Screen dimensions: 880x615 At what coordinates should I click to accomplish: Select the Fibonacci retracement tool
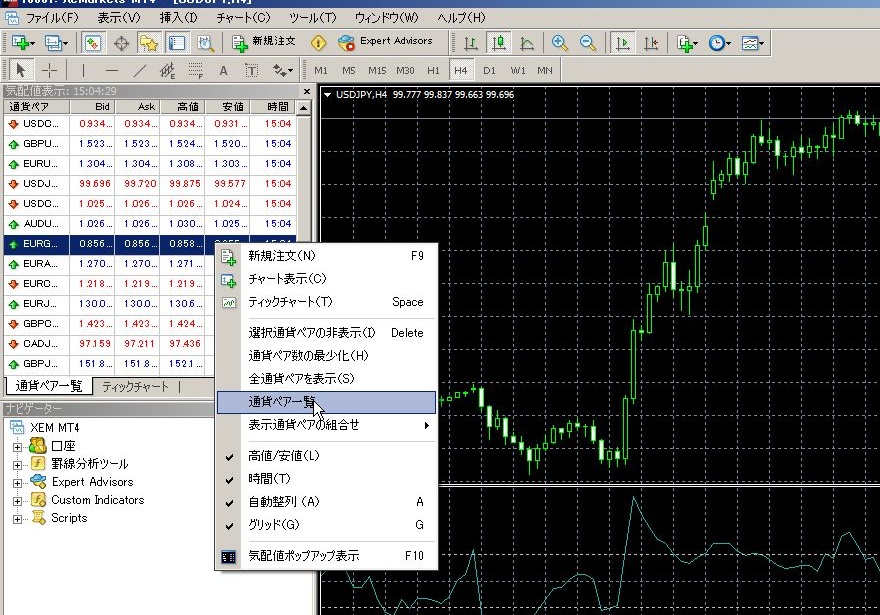[195, 71]
